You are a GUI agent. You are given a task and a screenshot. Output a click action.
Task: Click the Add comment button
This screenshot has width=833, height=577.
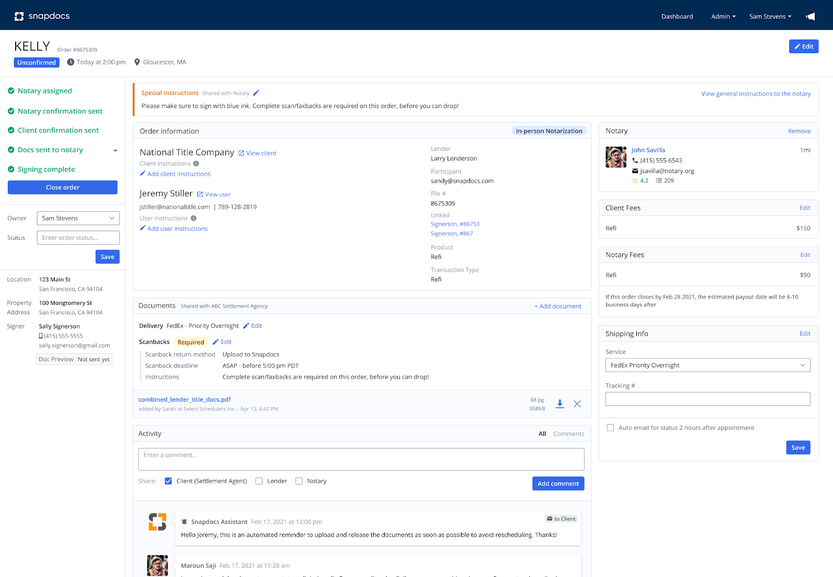[558, 483]
